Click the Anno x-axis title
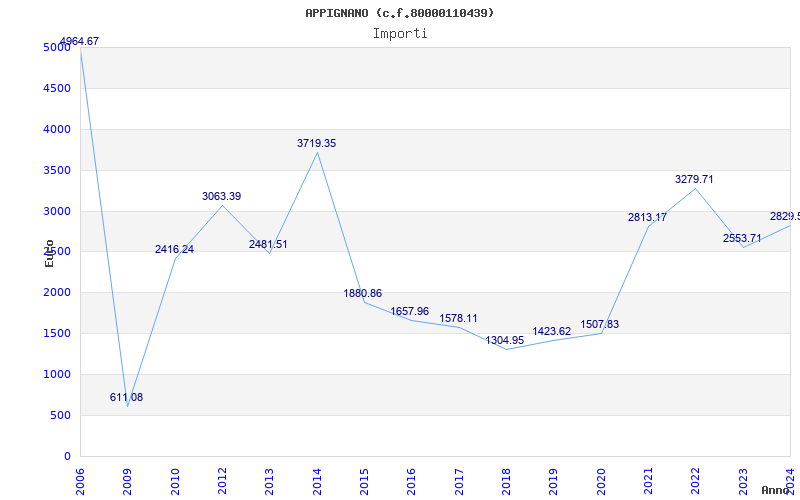 click(x=776, y=490)
